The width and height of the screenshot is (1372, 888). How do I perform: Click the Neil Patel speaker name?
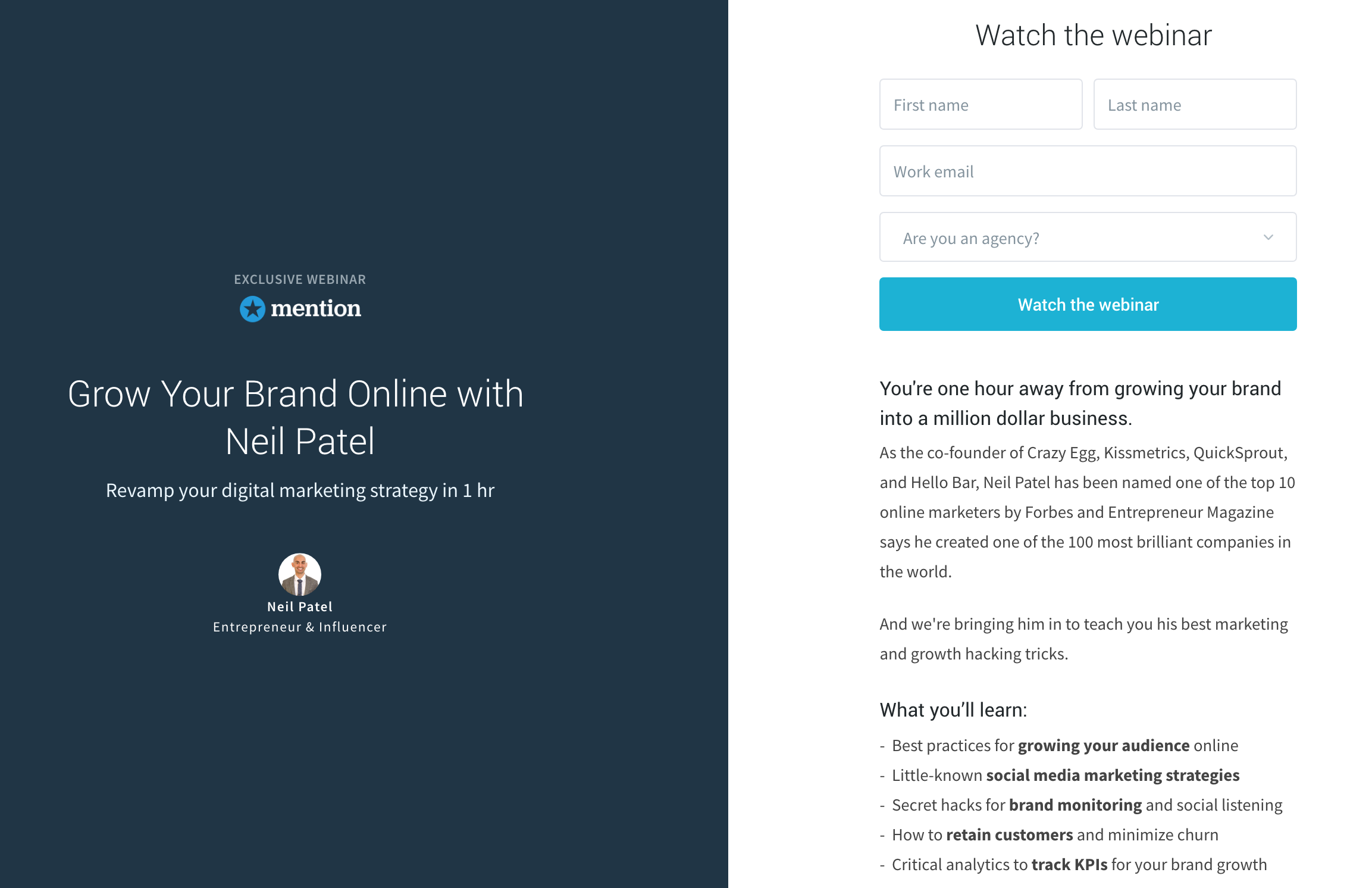point(300,606)
